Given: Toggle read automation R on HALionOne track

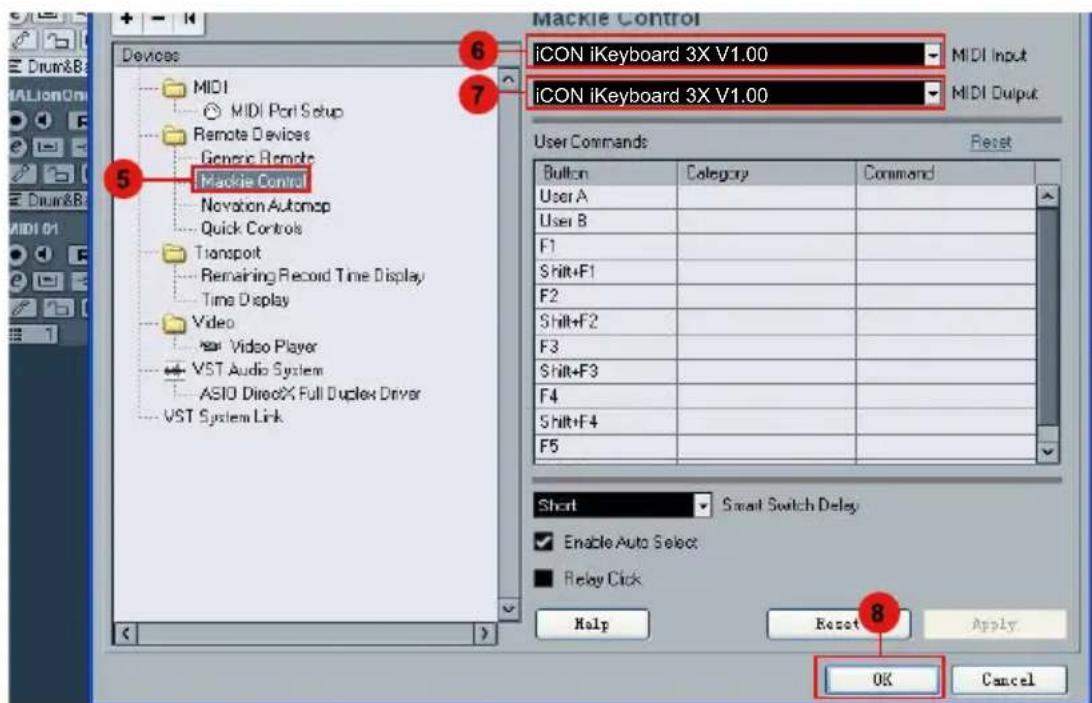Looking at the screenshot, I should point(79,121).
